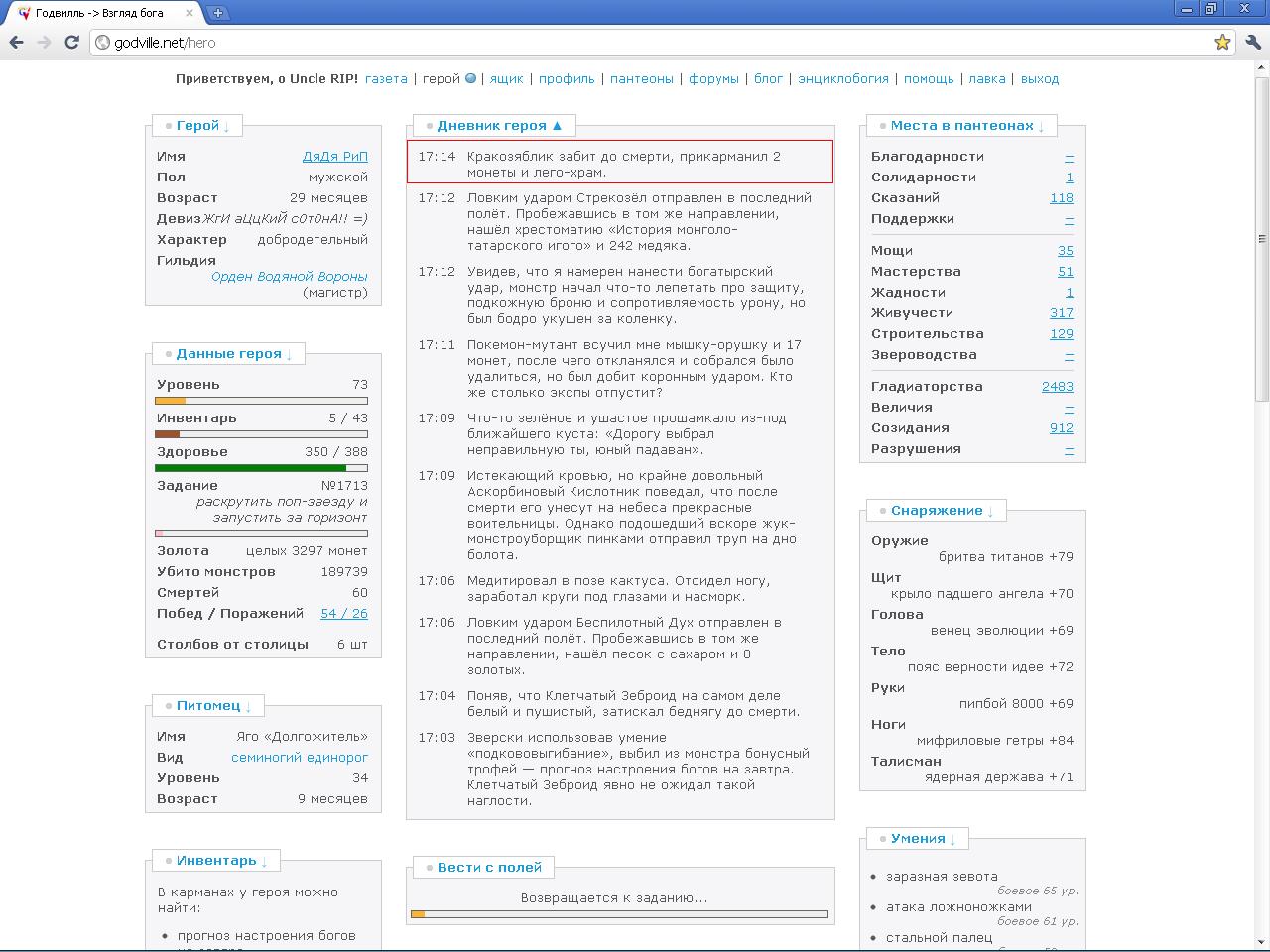
Task: Open the Гладиаторства rank 2483 link
Action: coord(1058,387)
